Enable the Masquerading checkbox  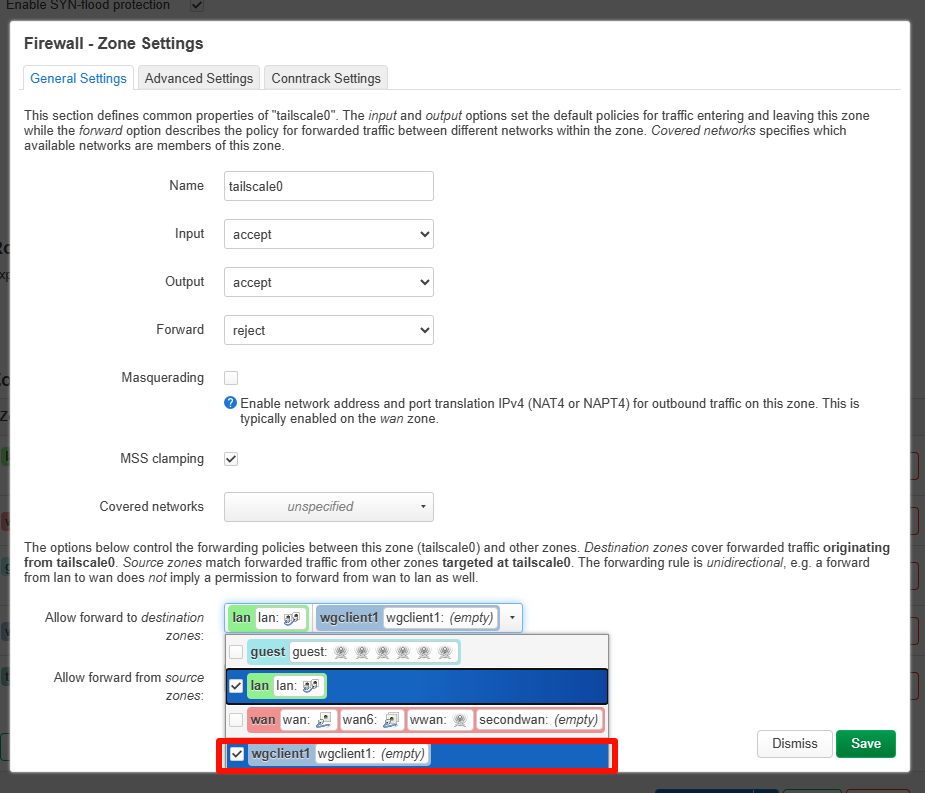(231, 378)
